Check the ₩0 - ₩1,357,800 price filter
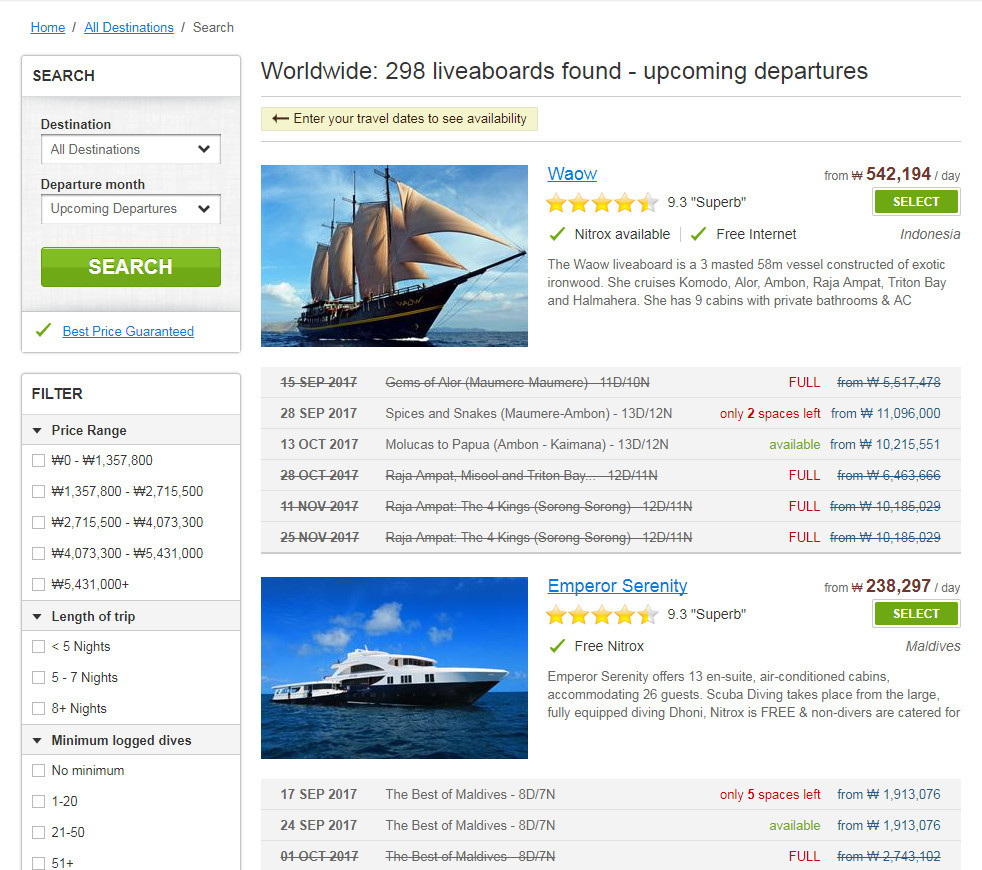982x870 pixels. [x=38, y=460]
